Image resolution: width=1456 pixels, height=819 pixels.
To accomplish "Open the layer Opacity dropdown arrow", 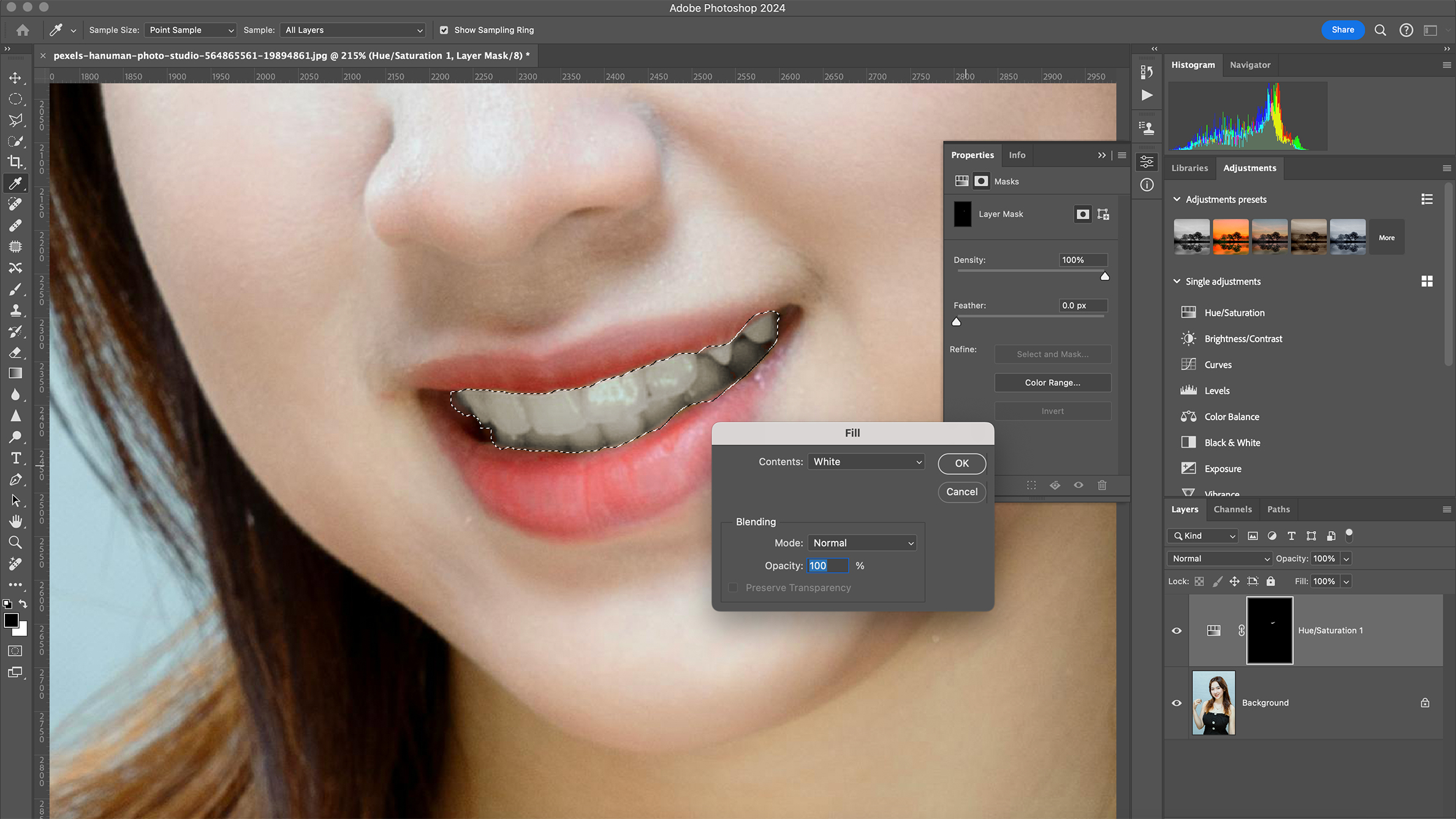I will (x=1346, y=559).
